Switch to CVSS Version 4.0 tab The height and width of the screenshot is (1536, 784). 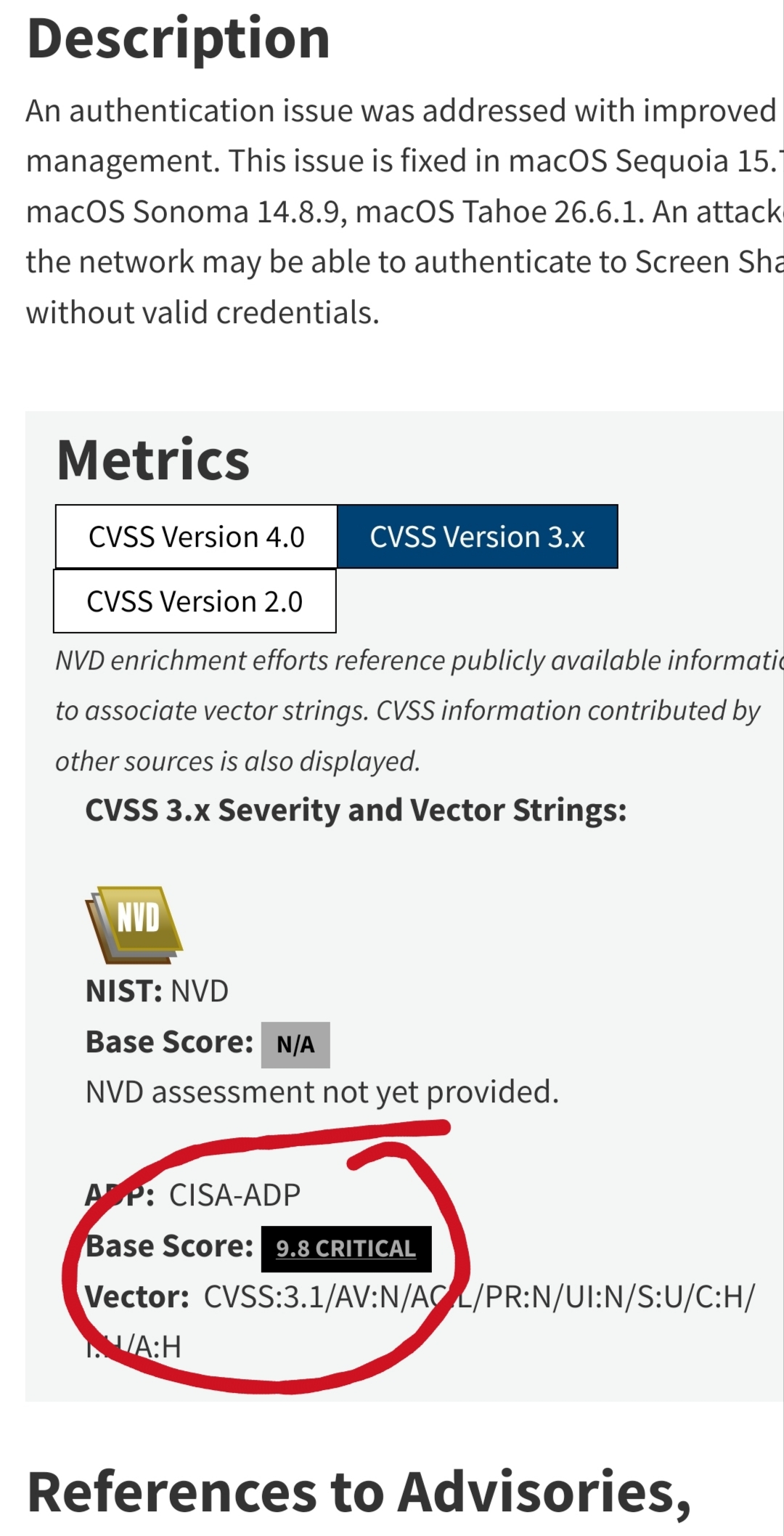[x=196, y=537]
